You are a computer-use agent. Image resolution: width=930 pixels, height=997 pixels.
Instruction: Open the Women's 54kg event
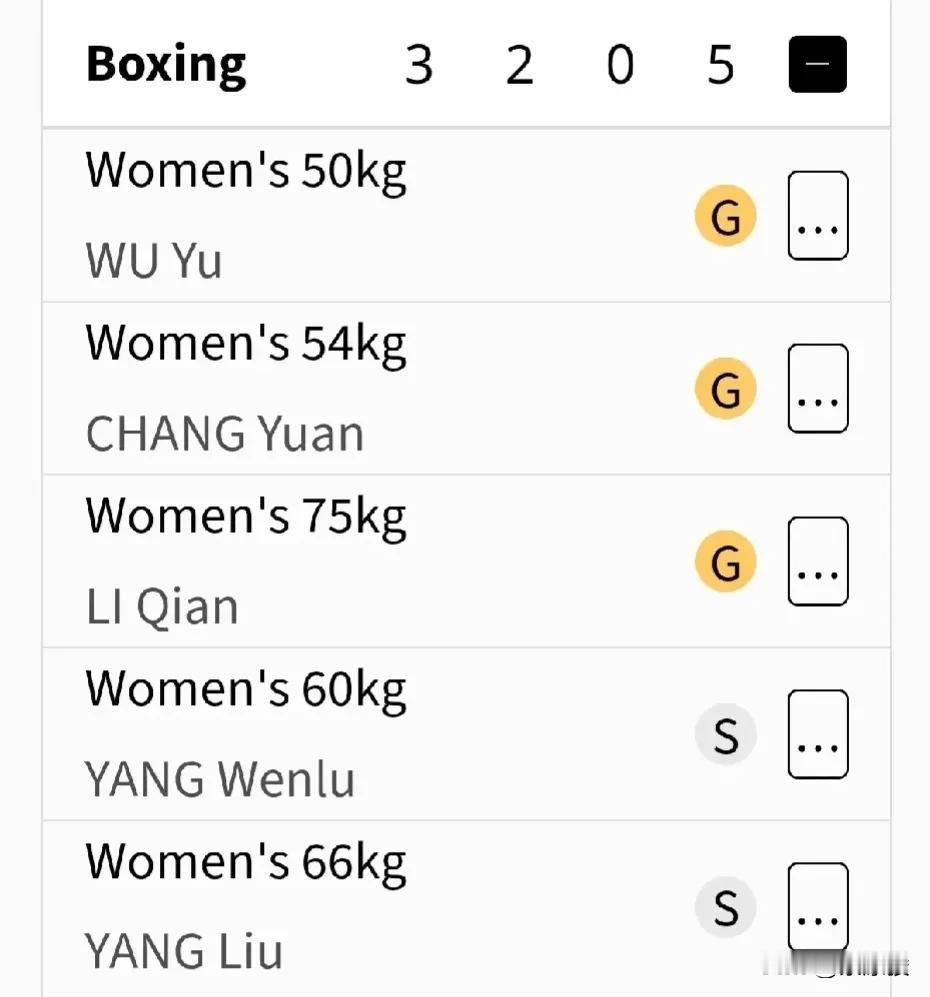[246, 344]
